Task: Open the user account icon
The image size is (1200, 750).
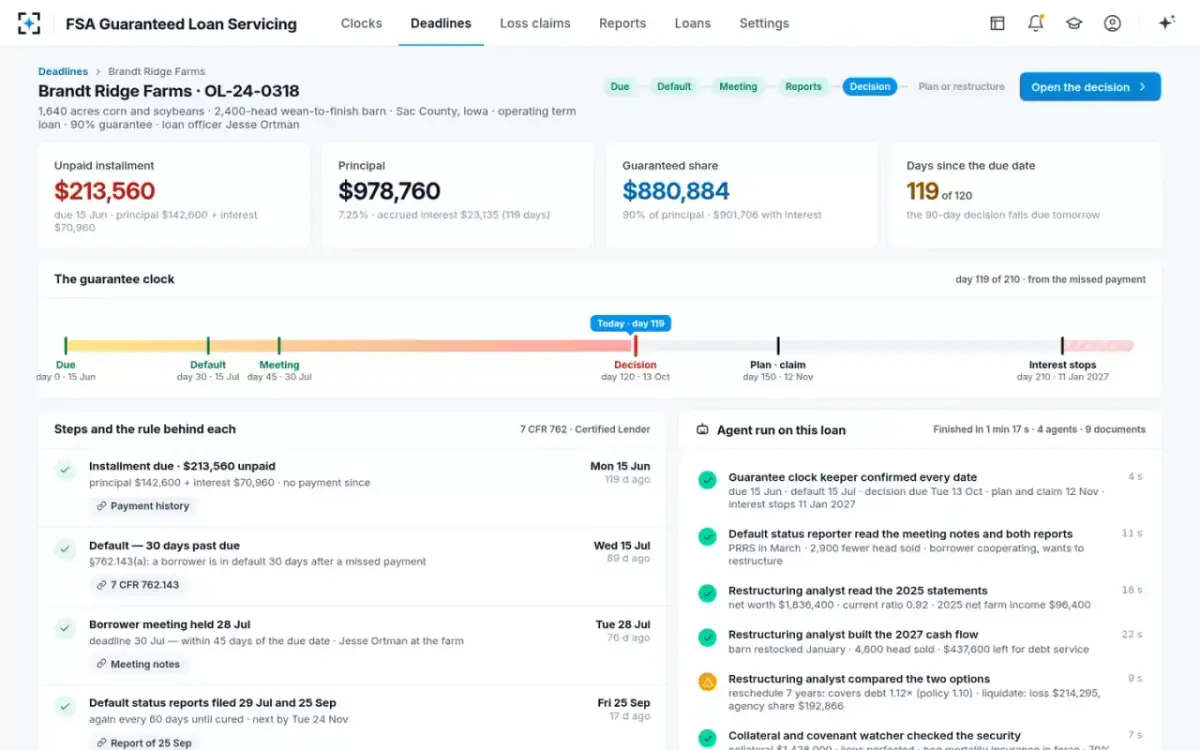Action: pos(1112,23)
